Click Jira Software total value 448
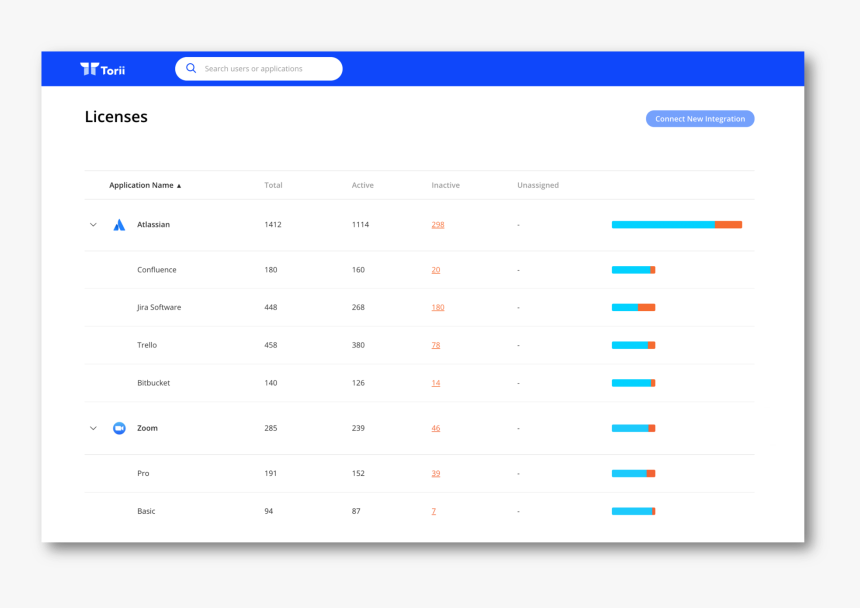This screenshot has height=608, width=860. pyautogui.click(x=270, y=308)
